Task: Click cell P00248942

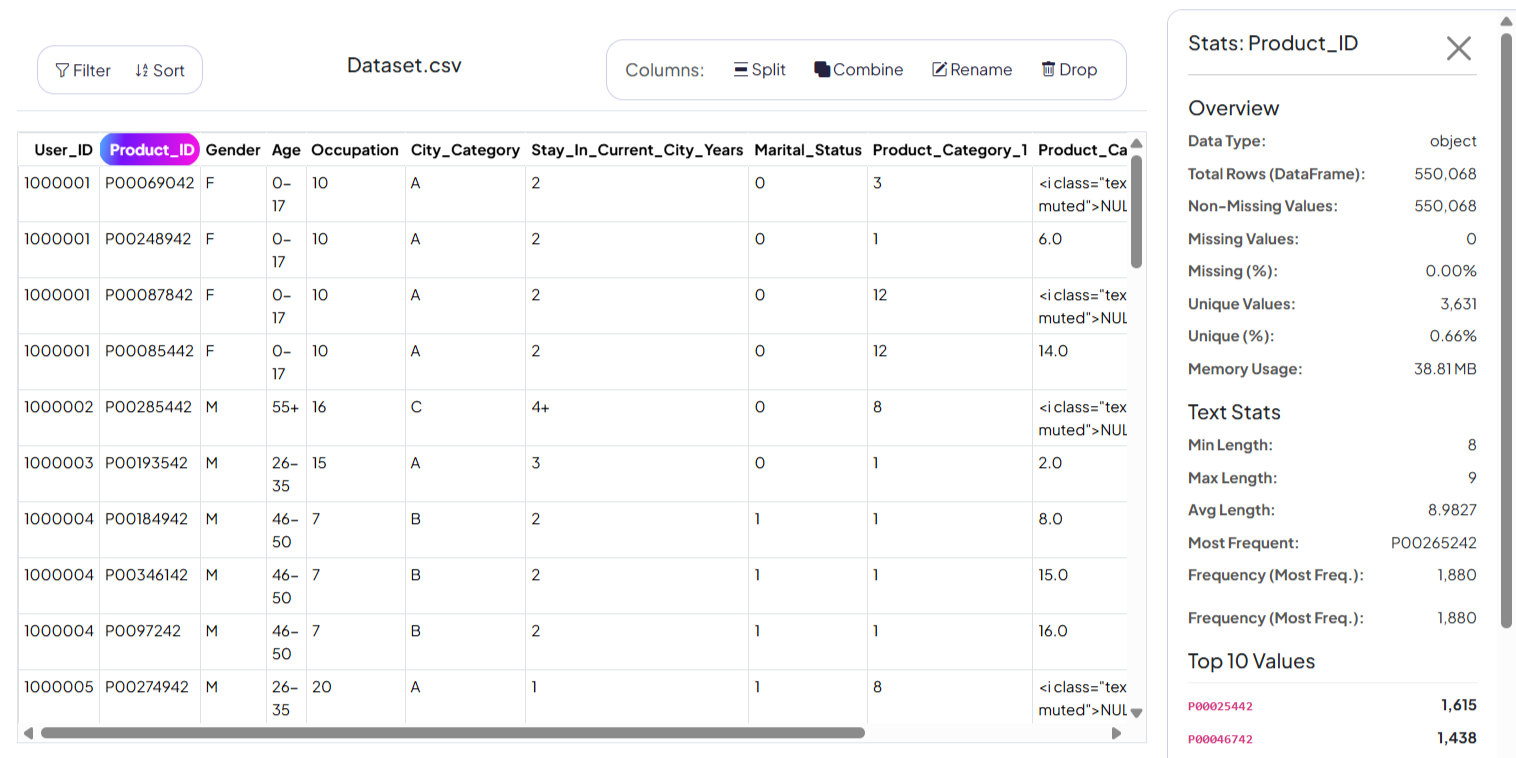Action: 150,250
